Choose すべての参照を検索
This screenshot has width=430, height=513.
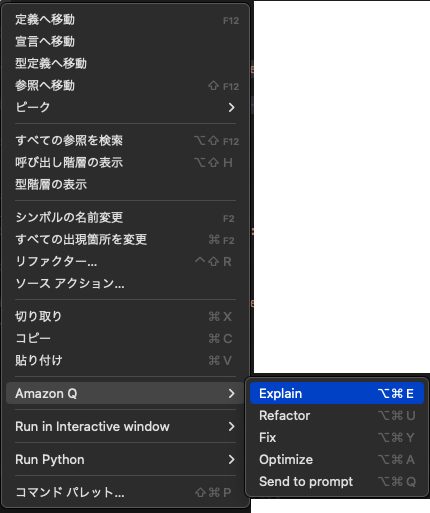[x=125, y=141]
